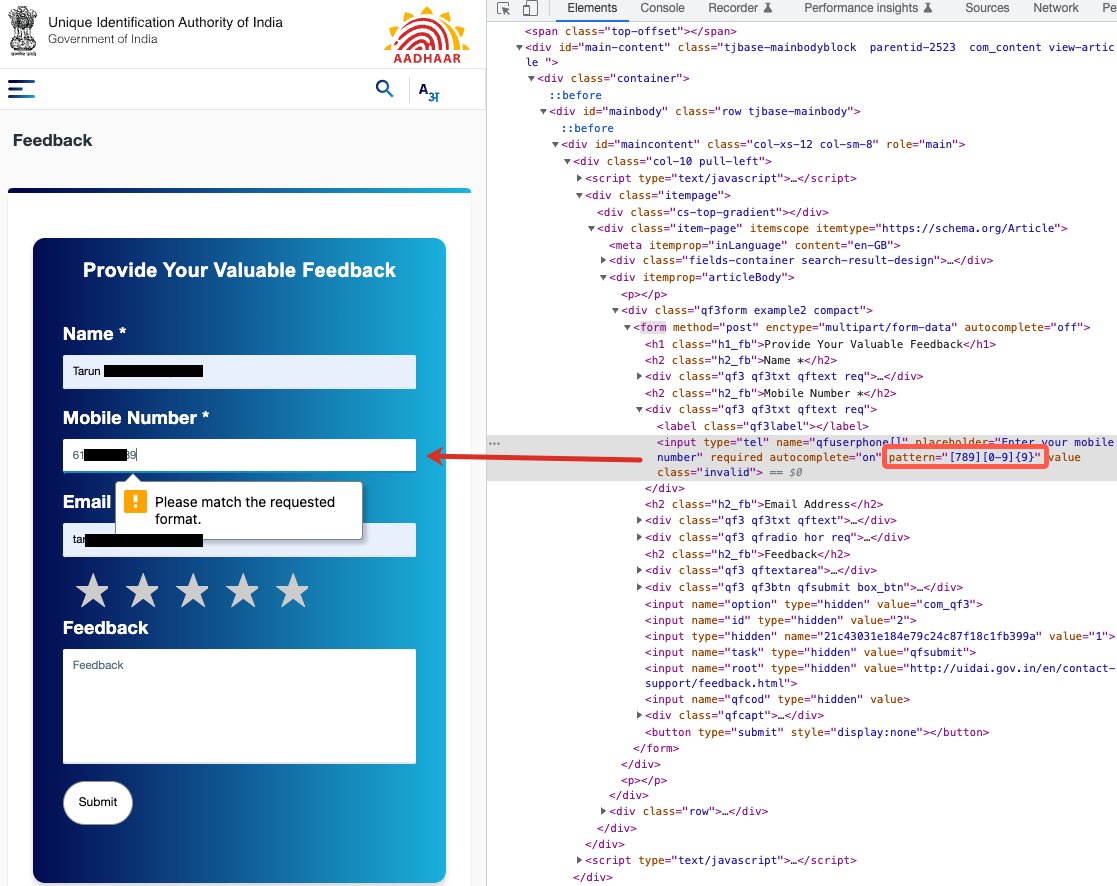Collapse the form method post node
The width and height of the screenshot is (1117, 886).
628,328
